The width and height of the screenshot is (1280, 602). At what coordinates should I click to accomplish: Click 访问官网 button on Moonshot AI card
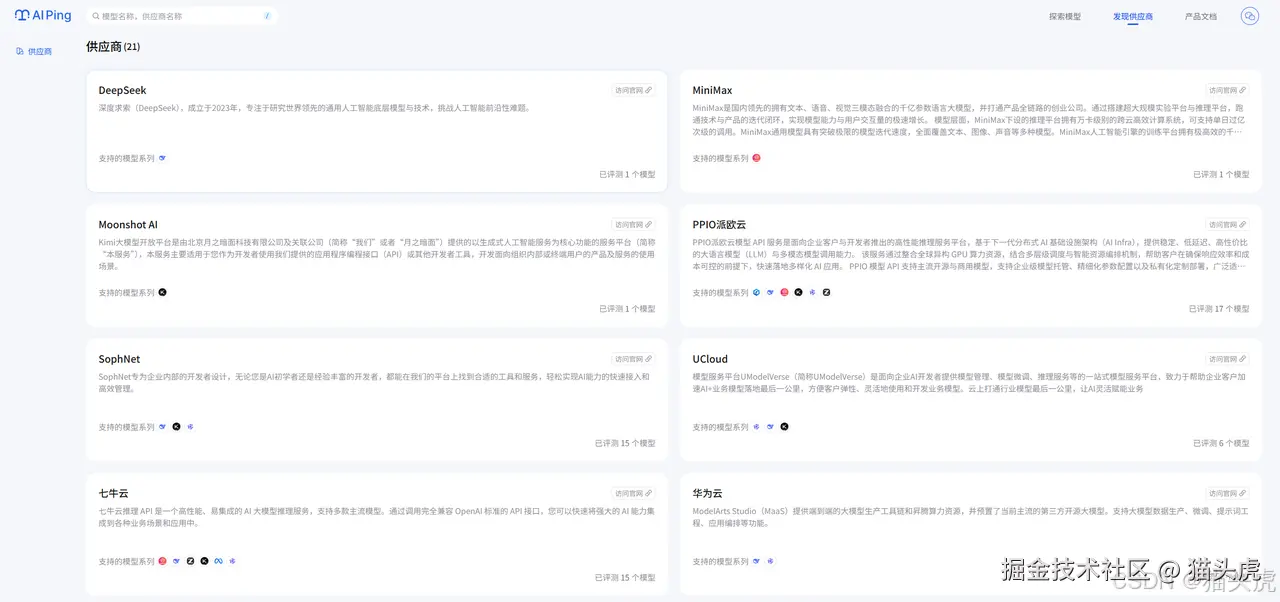(634, 224)
